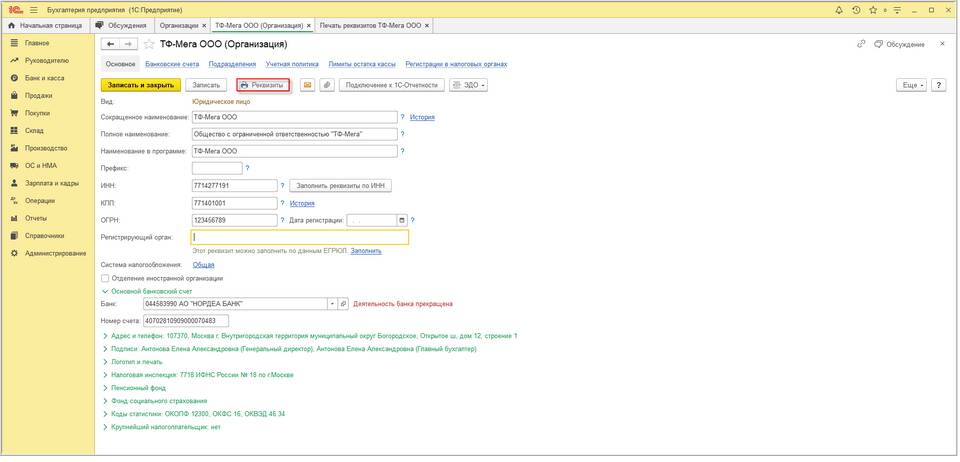Click the envelope email icon in toolbar
This screenshot has width=960, height=462.
[x=307, y=86]
